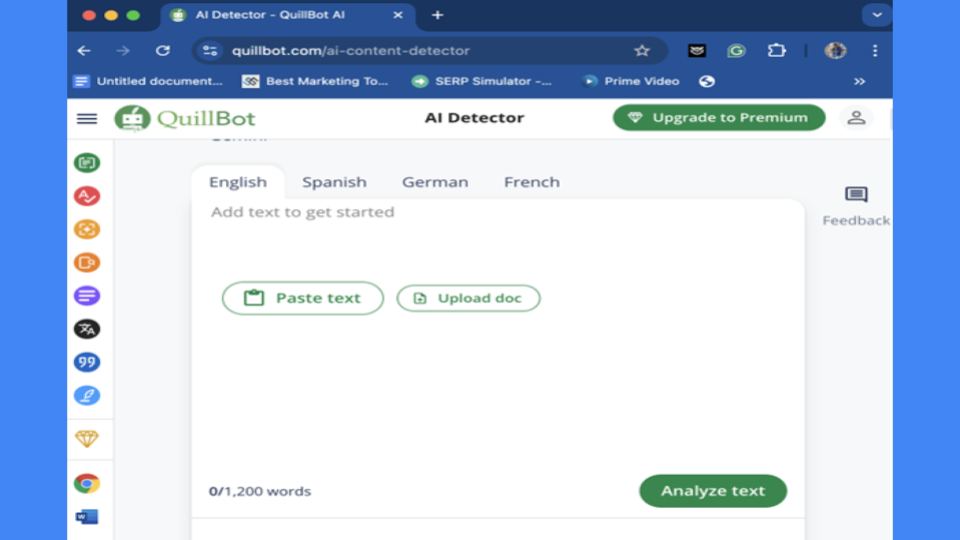This screenshot has width=960, height=540.
Task: Open the Chrome profile avatar
Action: (x=835, y=50)
